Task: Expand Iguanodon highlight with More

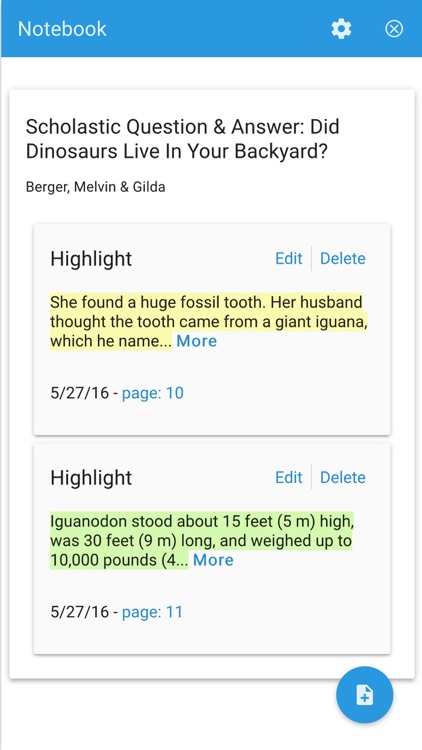Action: 213,560
